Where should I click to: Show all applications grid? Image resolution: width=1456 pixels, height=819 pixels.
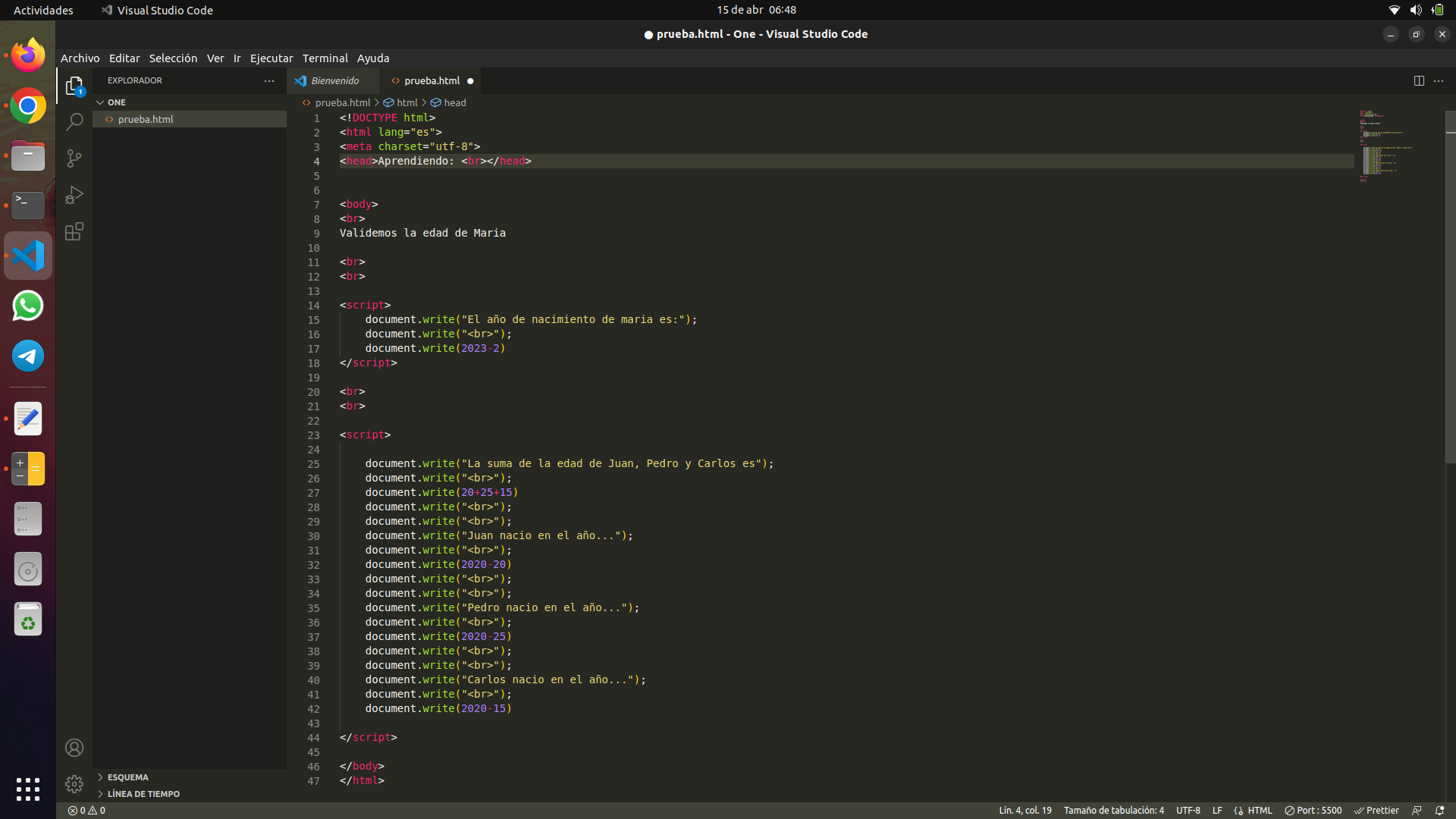[28, 789]
